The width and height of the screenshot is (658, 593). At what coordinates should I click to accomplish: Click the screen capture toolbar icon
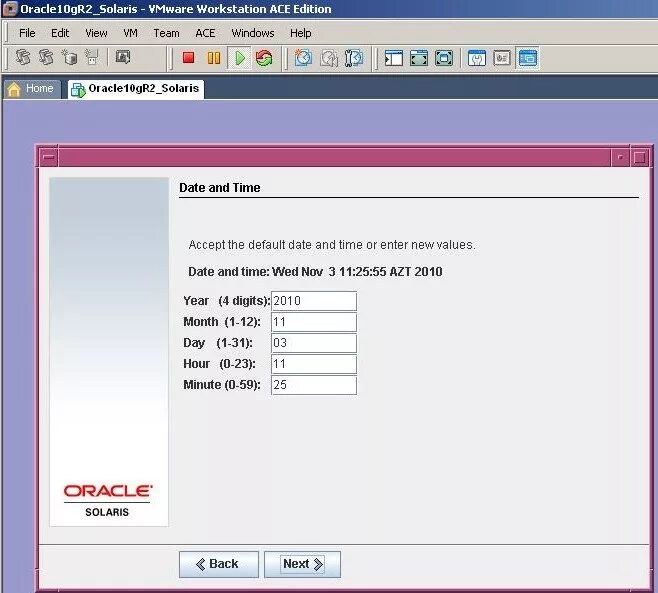(x=123, y=57)
